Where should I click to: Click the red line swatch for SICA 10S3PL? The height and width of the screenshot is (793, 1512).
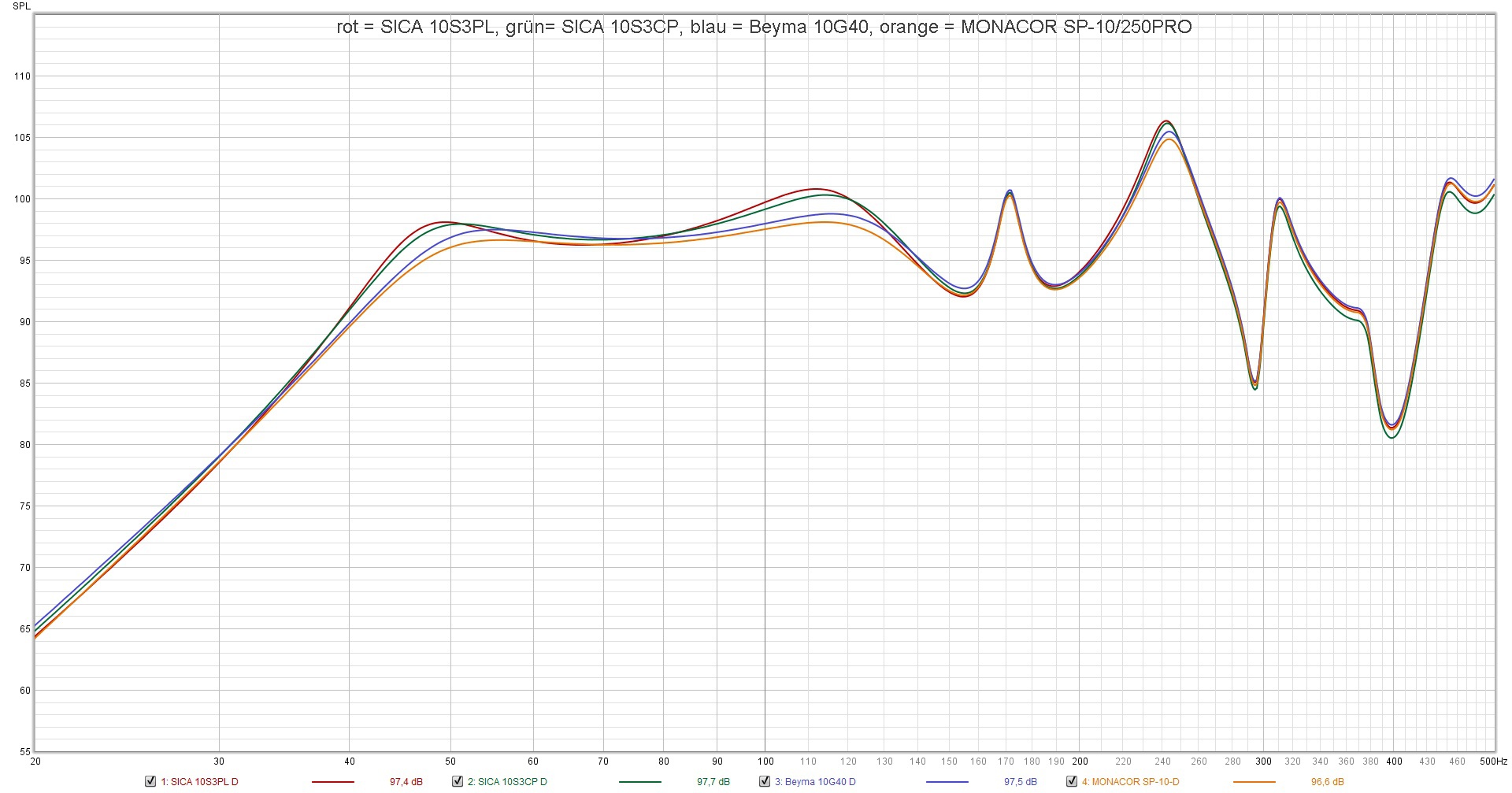333,782
